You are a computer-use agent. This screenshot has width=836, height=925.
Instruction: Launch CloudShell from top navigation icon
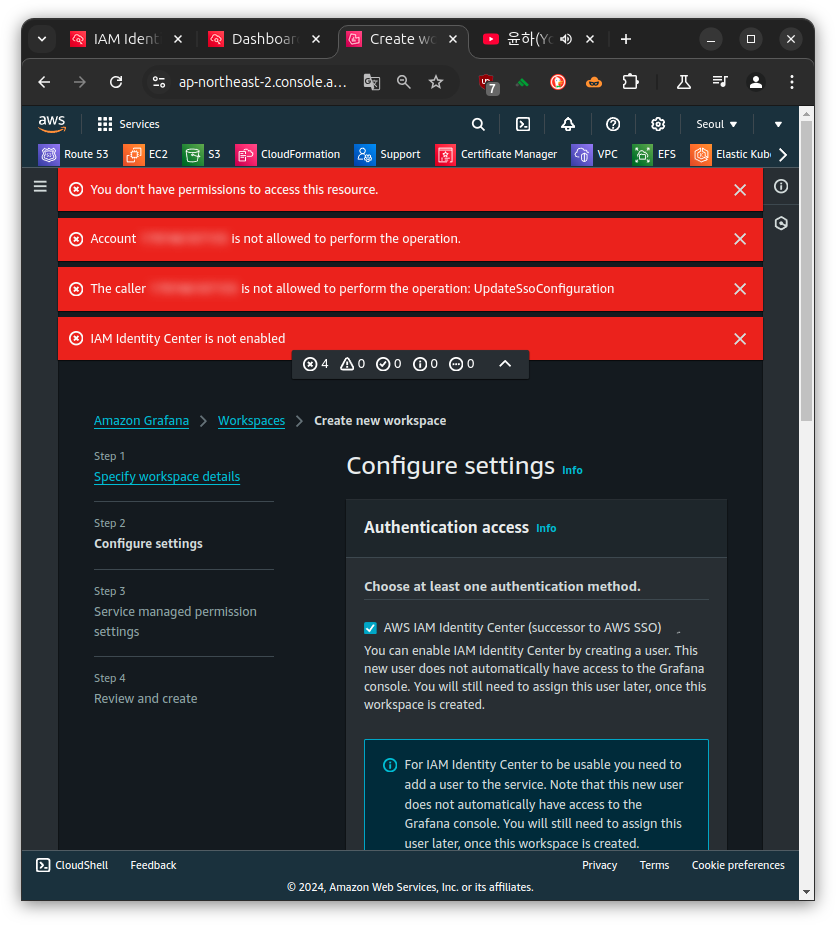523,124
